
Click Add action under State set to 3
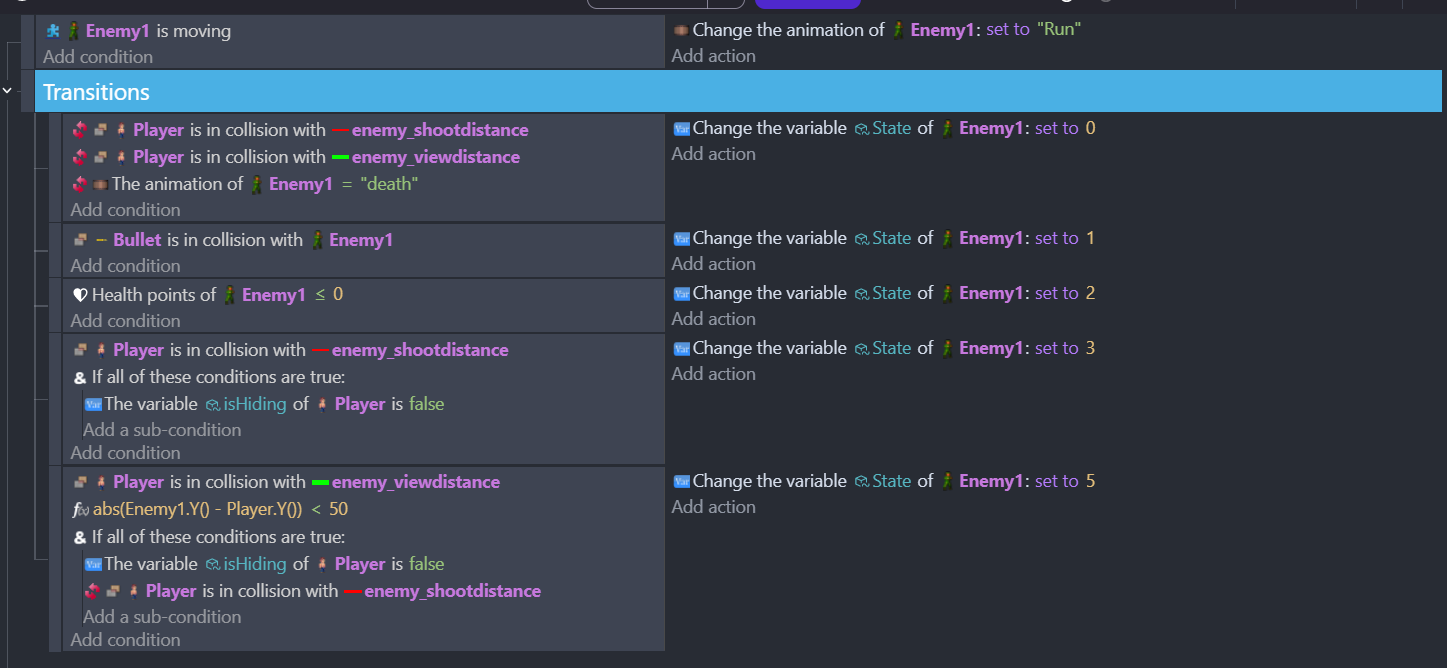tap(713, 374)
